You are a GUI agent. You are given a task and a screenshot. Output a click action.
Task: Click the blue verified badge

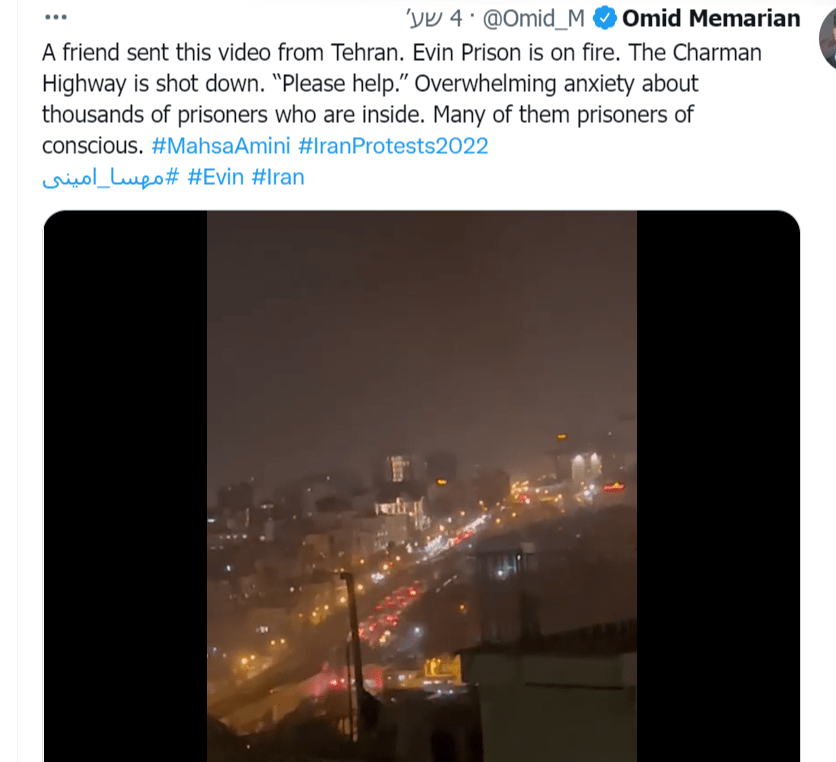(604, 18)
